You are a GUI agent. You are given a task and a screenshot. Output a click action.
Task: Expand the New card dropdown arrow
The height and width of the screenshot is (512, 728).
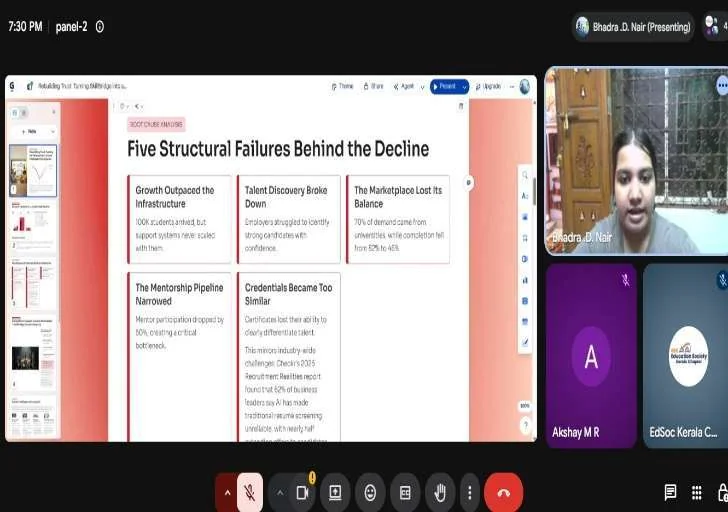pyautogui.click(x=52, y=132)
